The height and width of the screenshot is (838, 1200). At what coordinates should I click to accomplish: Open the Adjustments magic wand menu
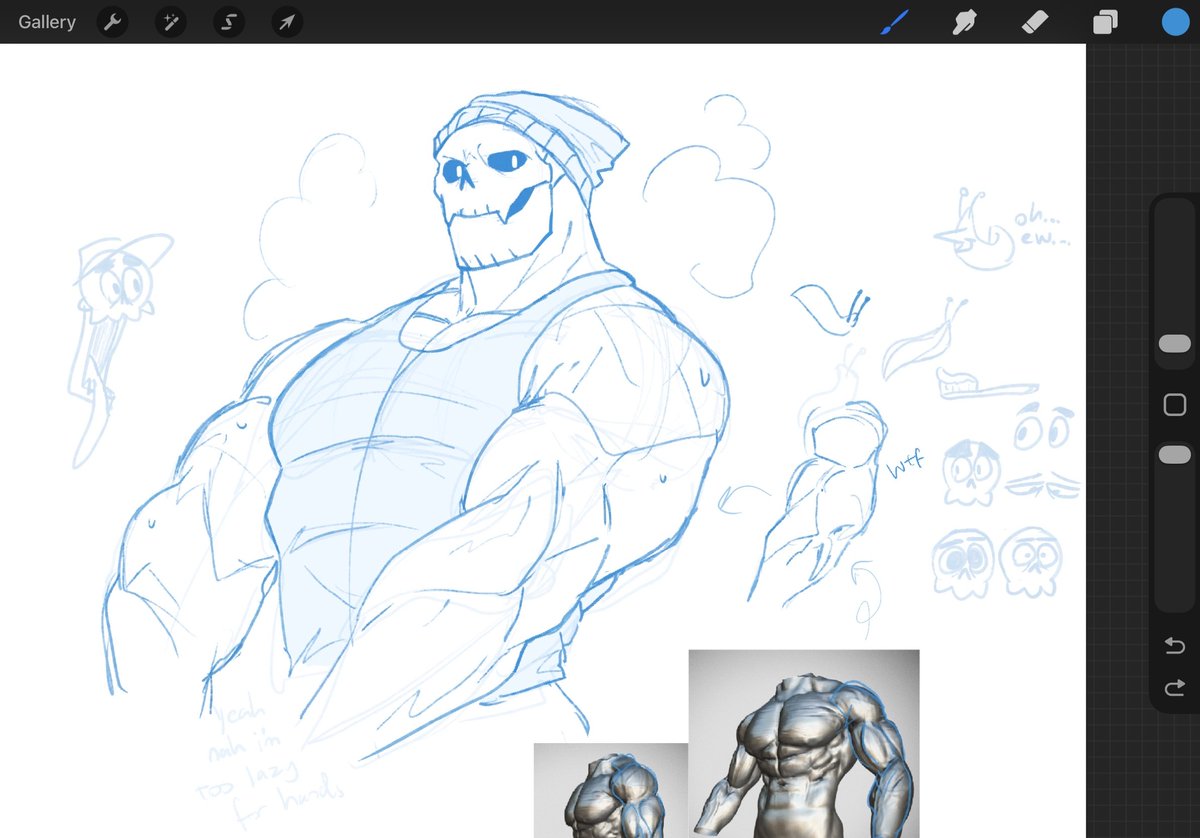(170, 22)
